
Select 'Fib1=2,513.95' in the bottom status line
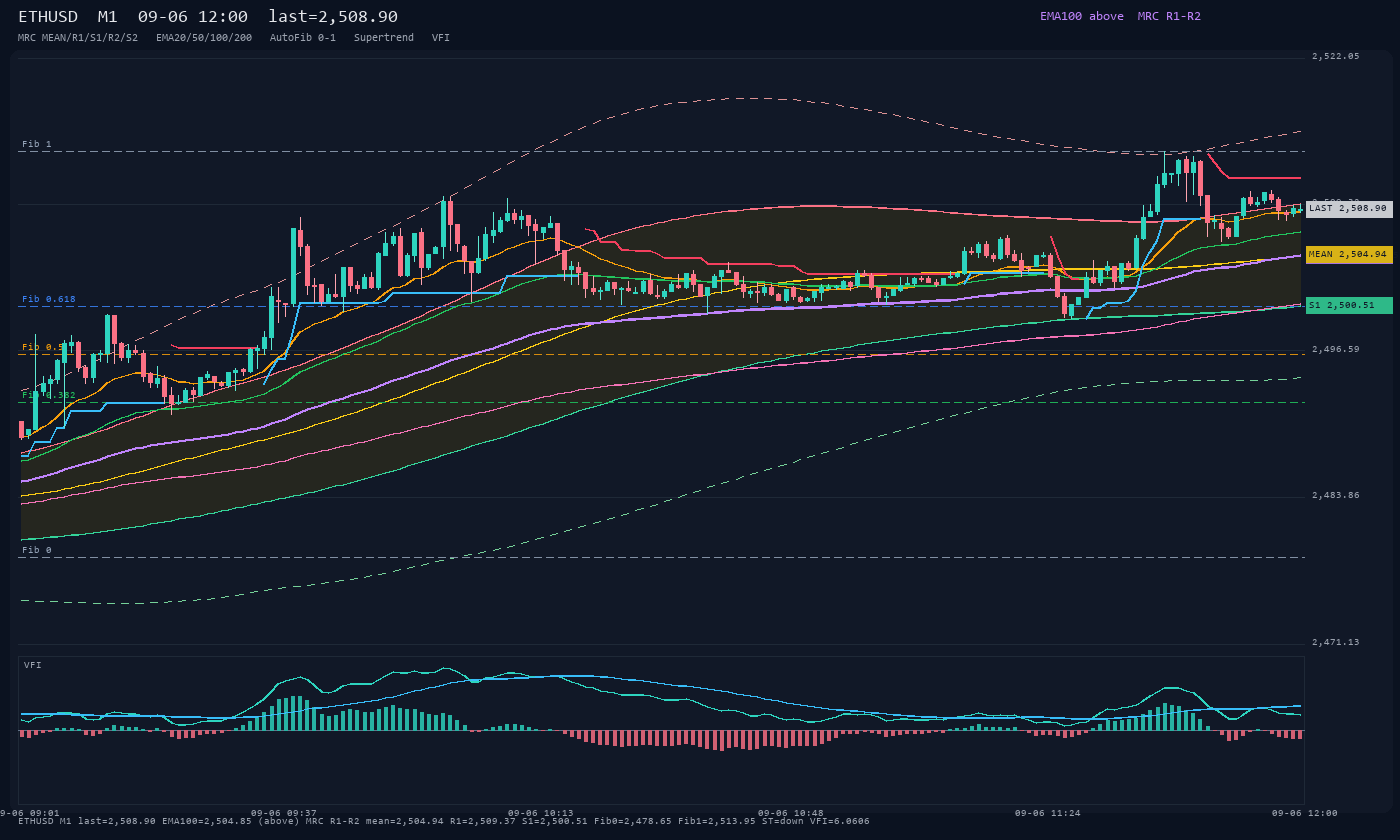(x=715, y=821)
